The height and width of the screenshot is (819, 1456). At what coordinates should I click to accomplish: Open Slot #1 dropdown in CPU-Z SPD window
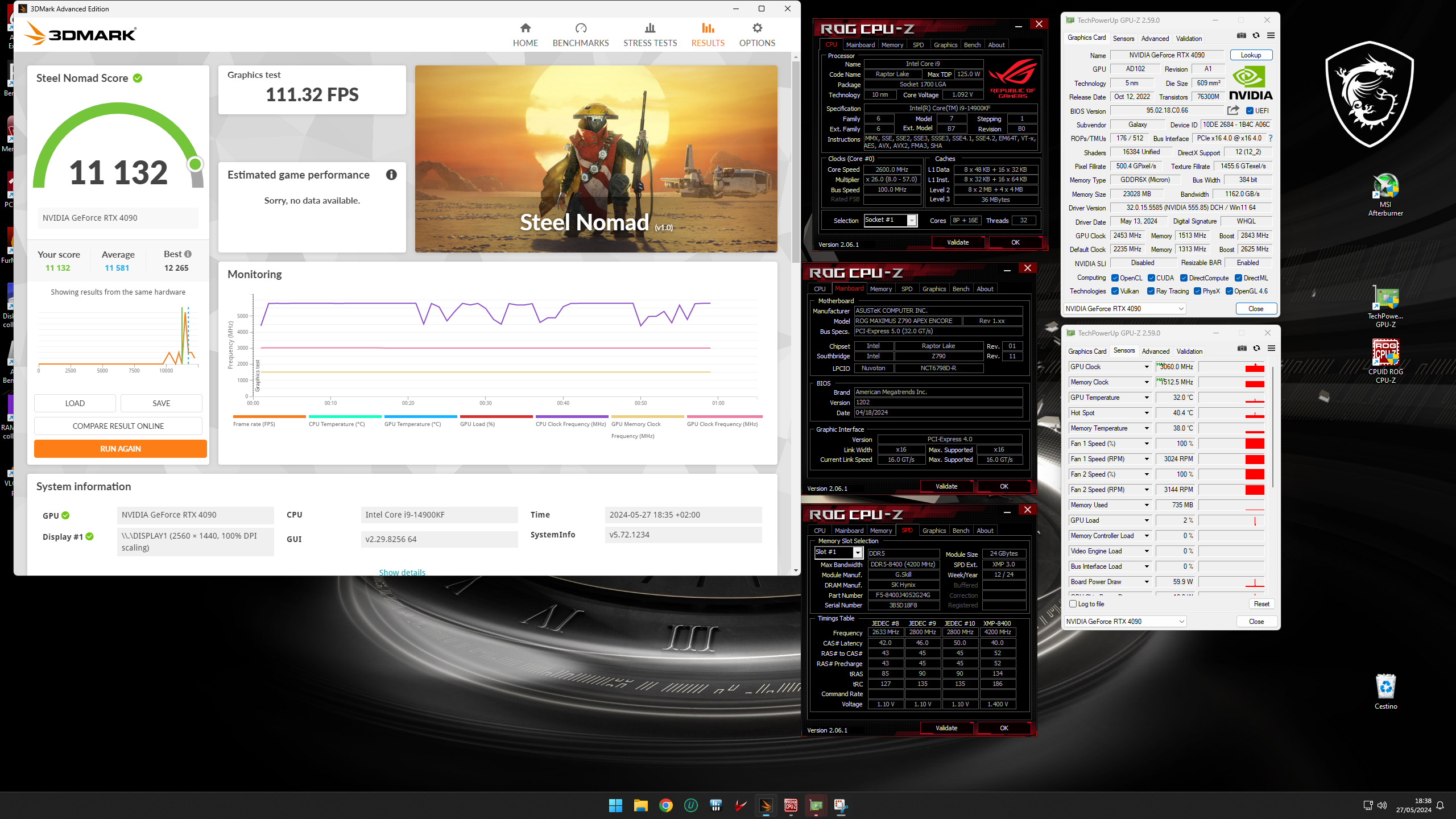[838, 552]
